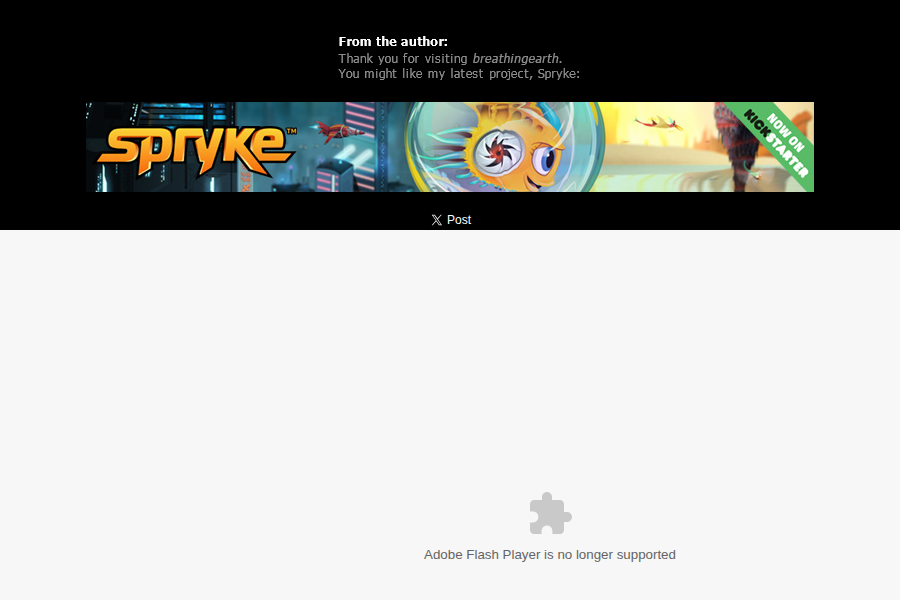900x600 pixels.
Task: Open the Spryke Kickstarter banner
Action: (449, 147)
